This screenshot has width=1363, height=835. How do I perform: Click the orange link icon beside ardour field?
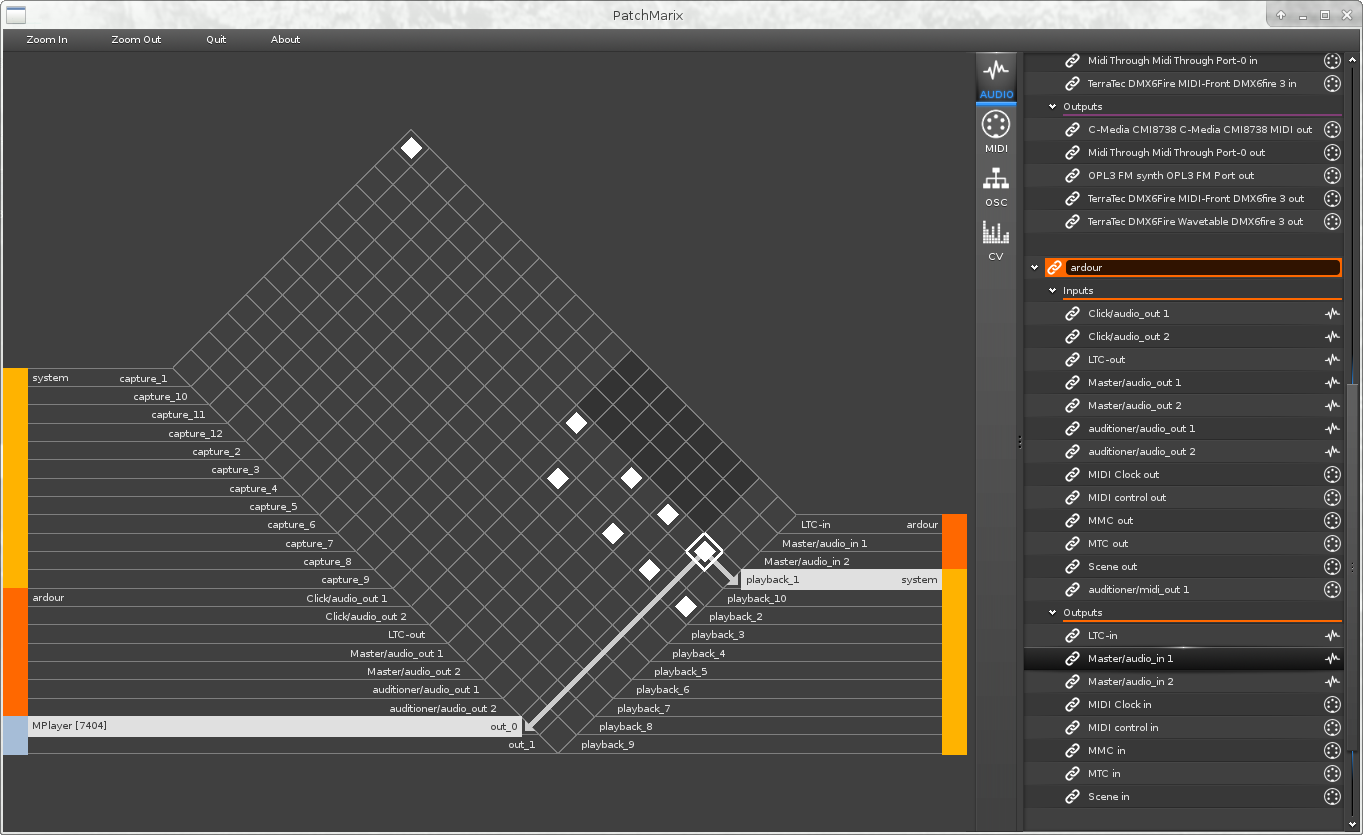(1054, 268)
